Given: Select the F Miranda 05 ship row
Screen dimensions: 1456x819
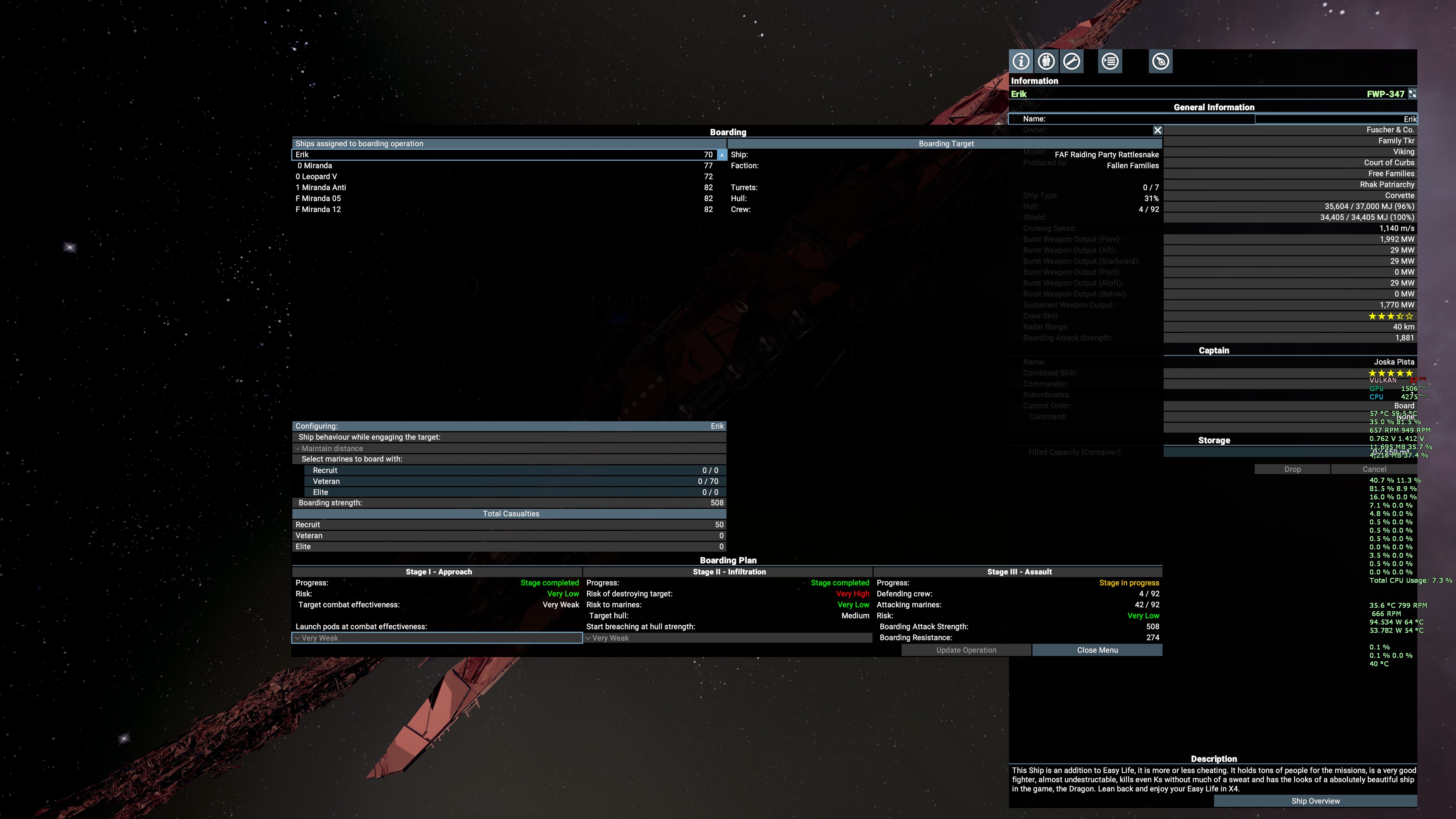Looking at the screenshot, I should [x=504, y=198].
